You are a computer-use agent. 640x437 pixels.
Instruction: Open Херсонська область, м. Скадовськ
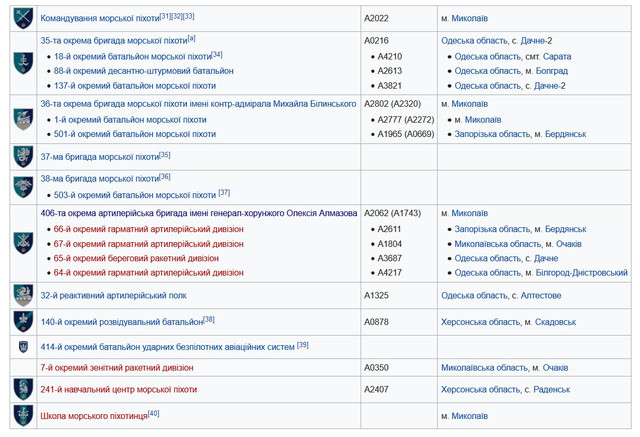[508, 322]
